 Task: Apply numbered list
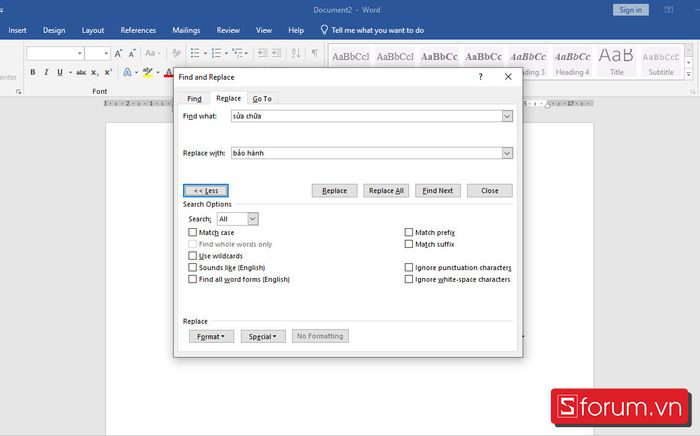point(217,54)
